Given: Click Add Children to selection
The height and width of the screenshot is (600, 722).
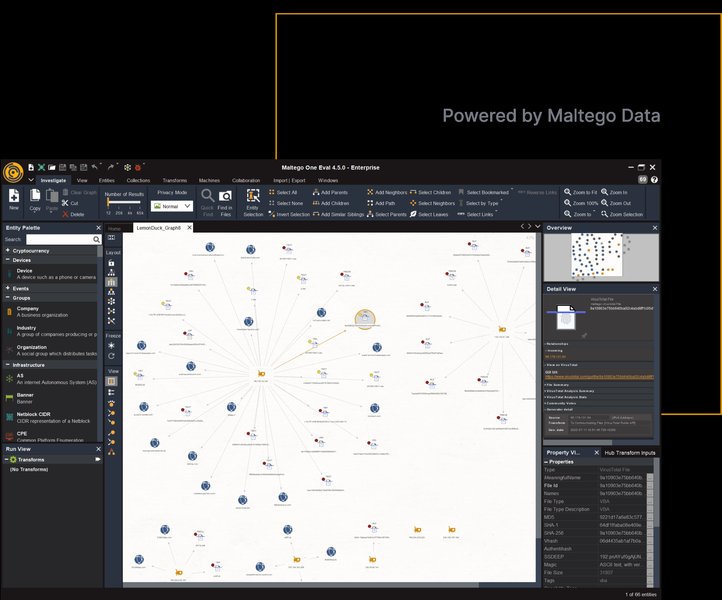Looking at the screenshot, I should click(331, 203).
